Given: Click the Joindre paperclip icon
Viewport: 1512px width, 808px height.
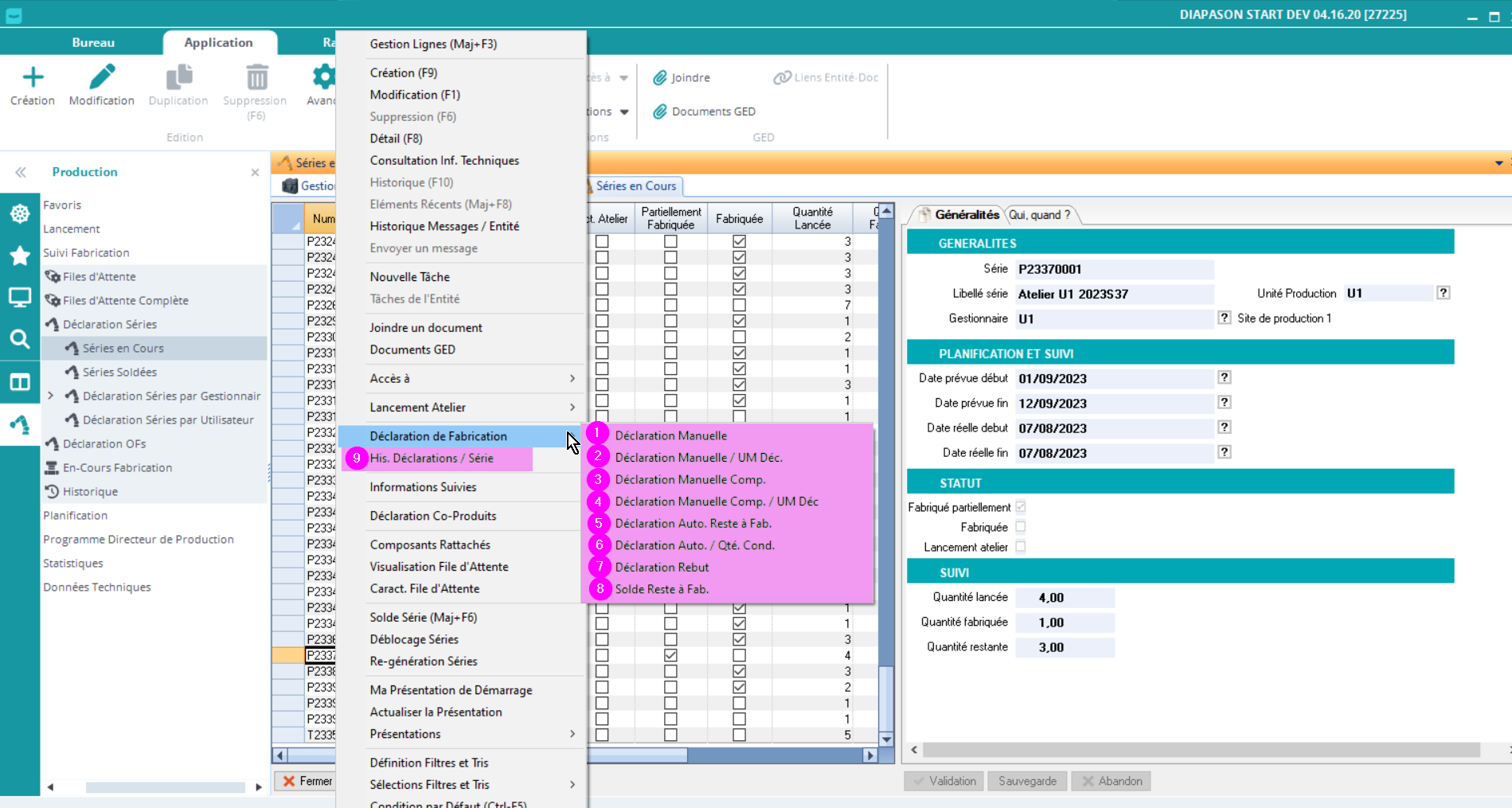Looking at the screenshot, I should (660, 78).
